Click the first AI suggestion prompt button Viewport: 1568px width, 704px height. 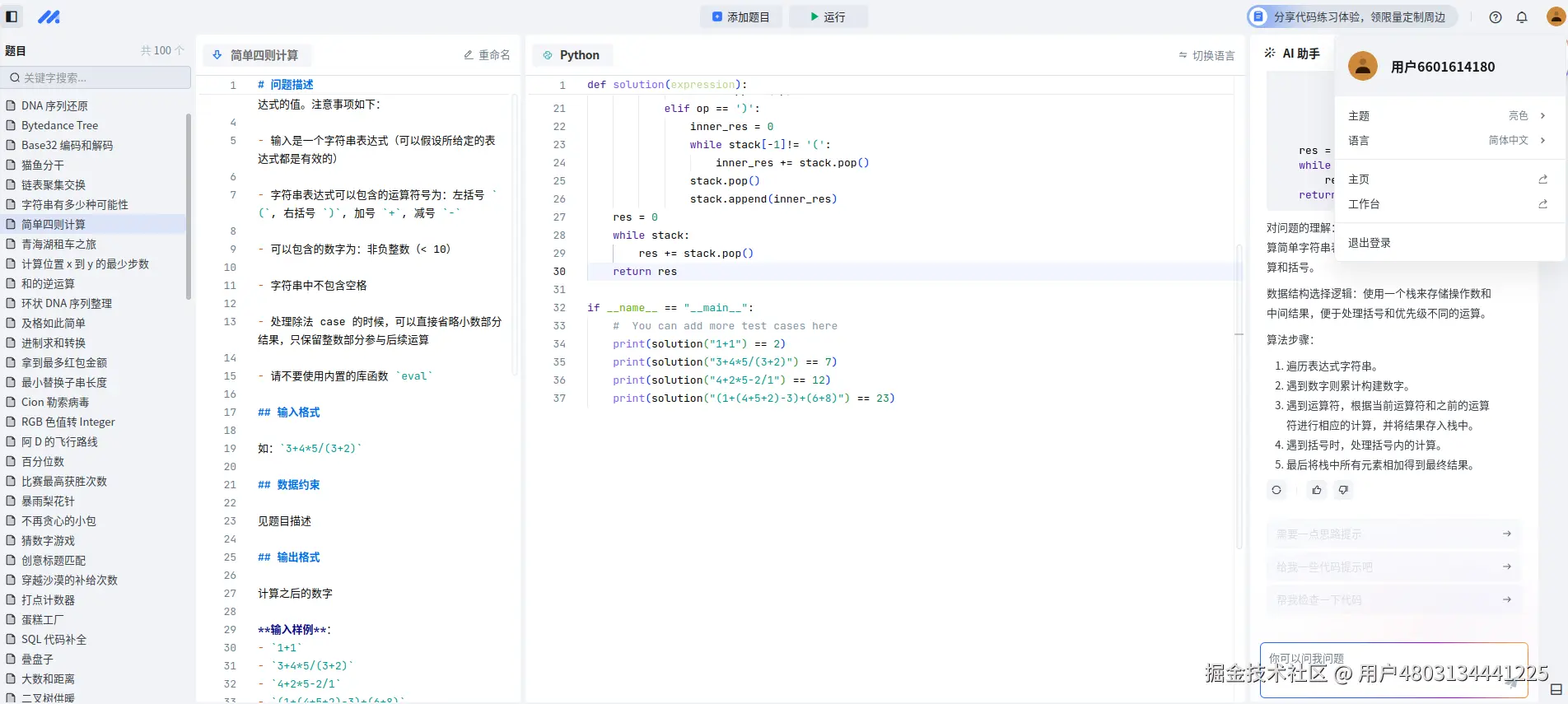(1393, 534)
